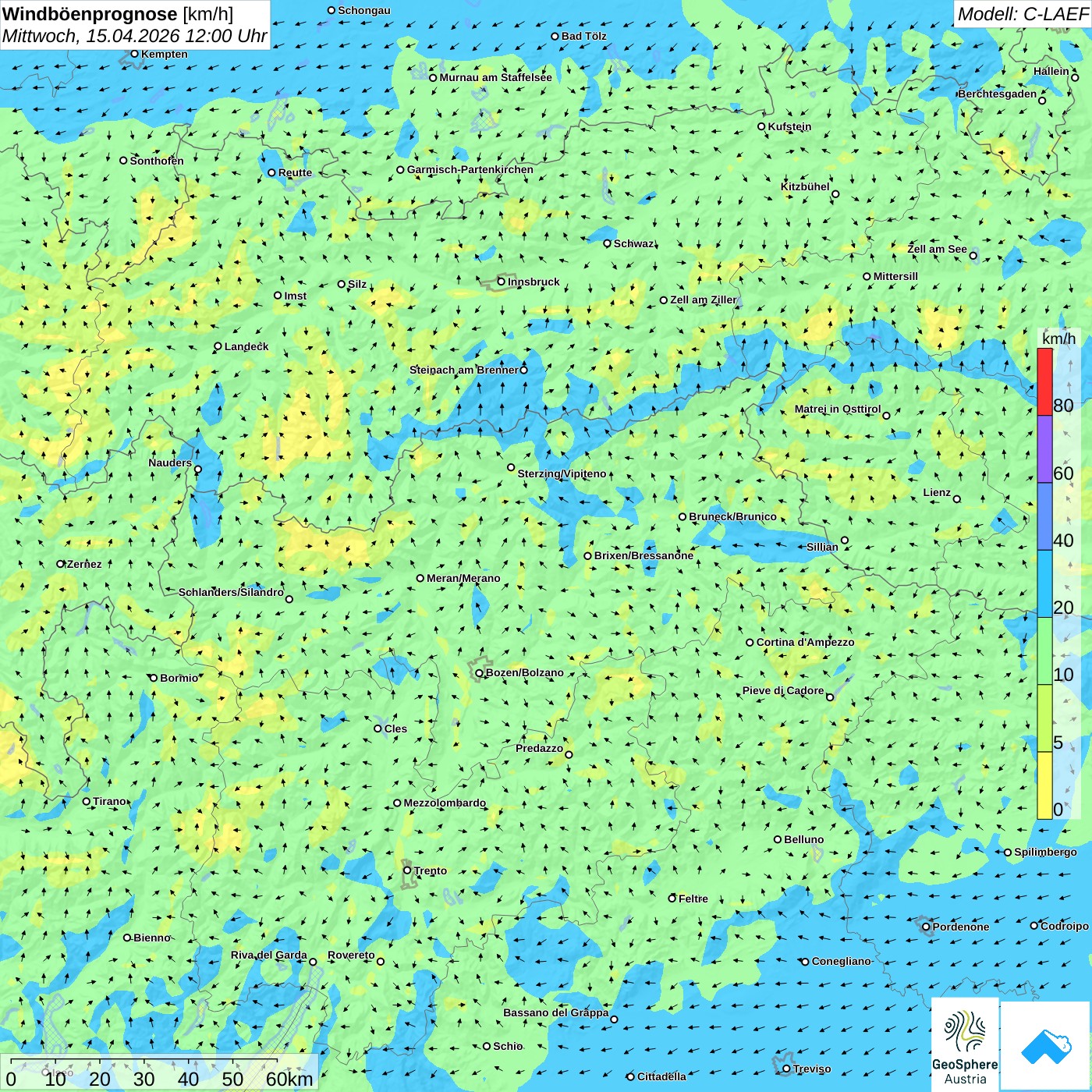Click the Sonthofen label
Screen dimensions: 1092x1092
tap(157, 161)
